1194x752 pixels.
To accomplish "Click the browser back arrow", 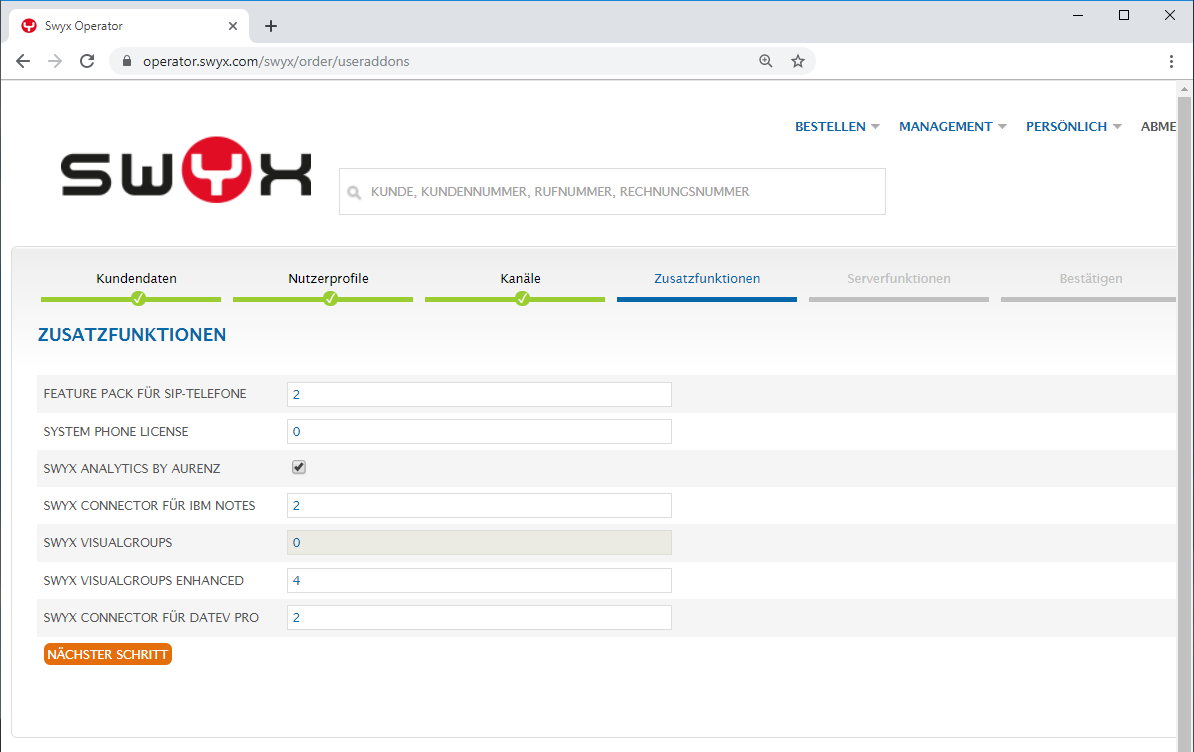I will (x=23, y=61).
